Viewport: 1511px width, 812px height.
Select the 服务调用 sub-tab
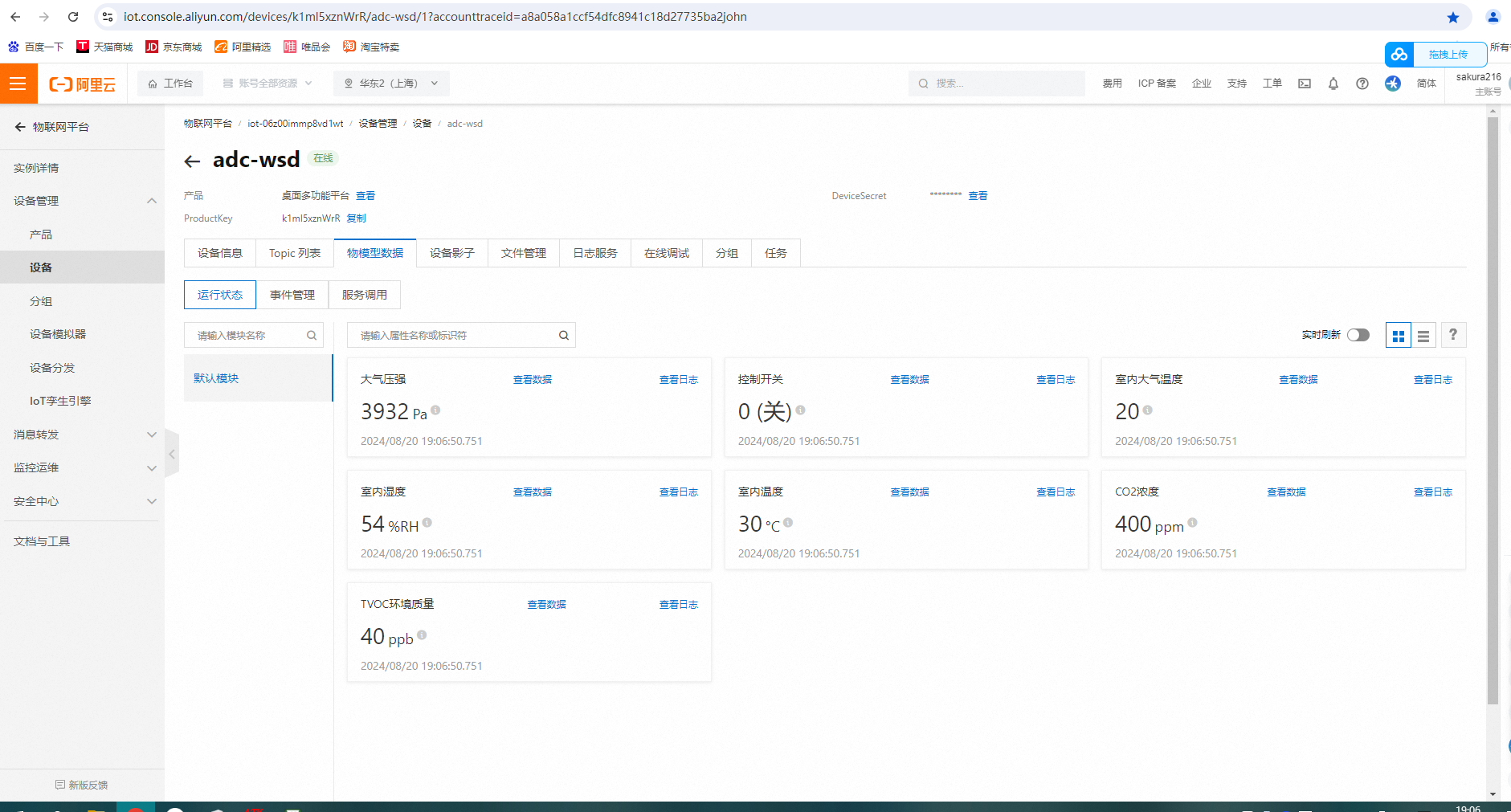coord(365,295)
